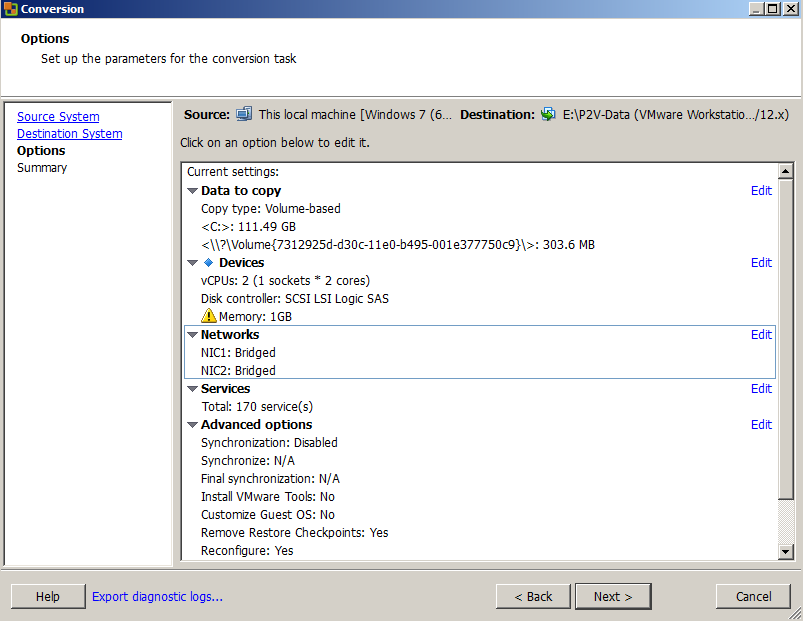Screen dimensions: 803x621
Task: Click the Next button
Action: click(613, 596)
